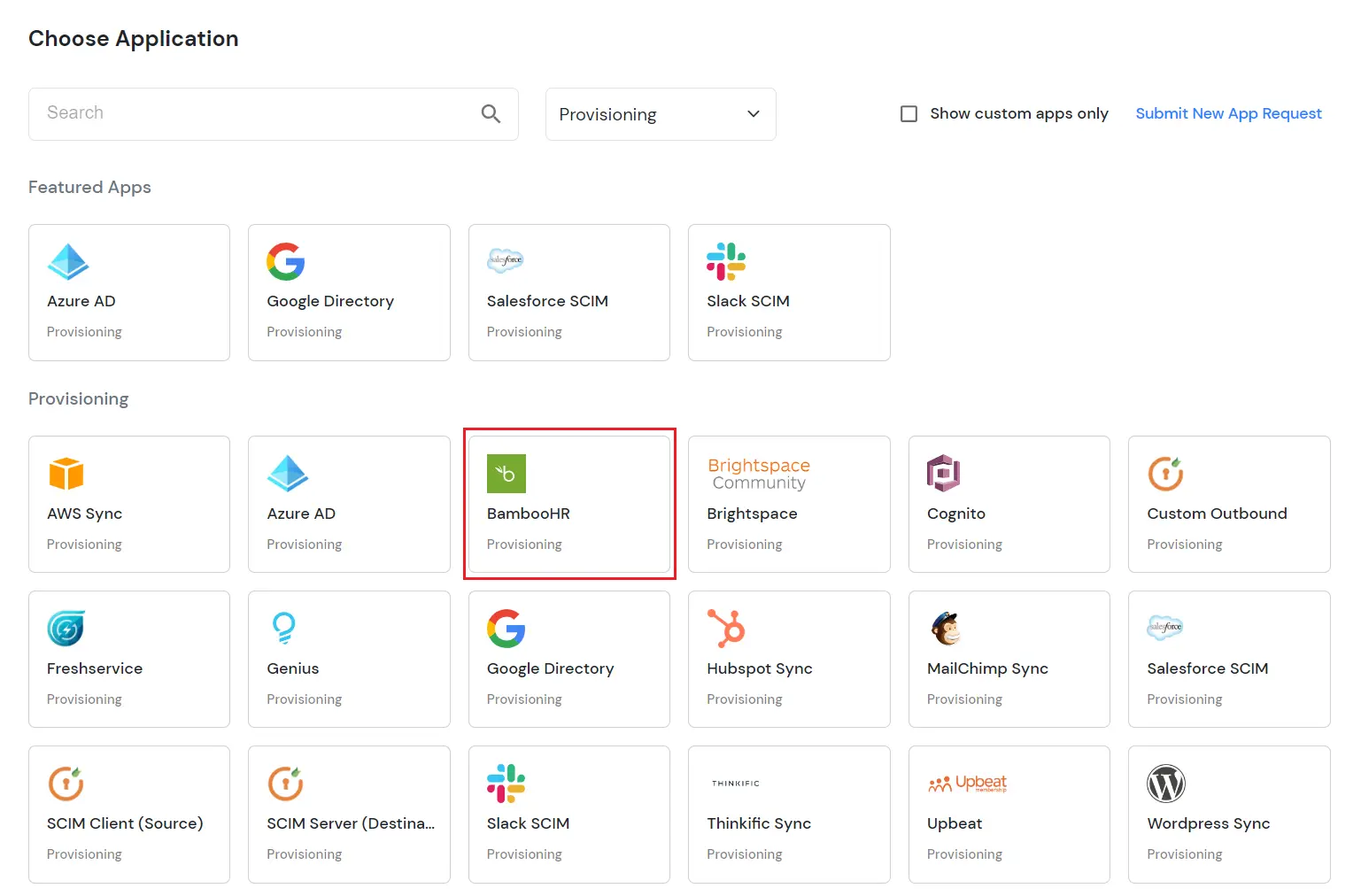
Task: Select the Wordpress Sync app name
Action: click(x=1209, y=823)
